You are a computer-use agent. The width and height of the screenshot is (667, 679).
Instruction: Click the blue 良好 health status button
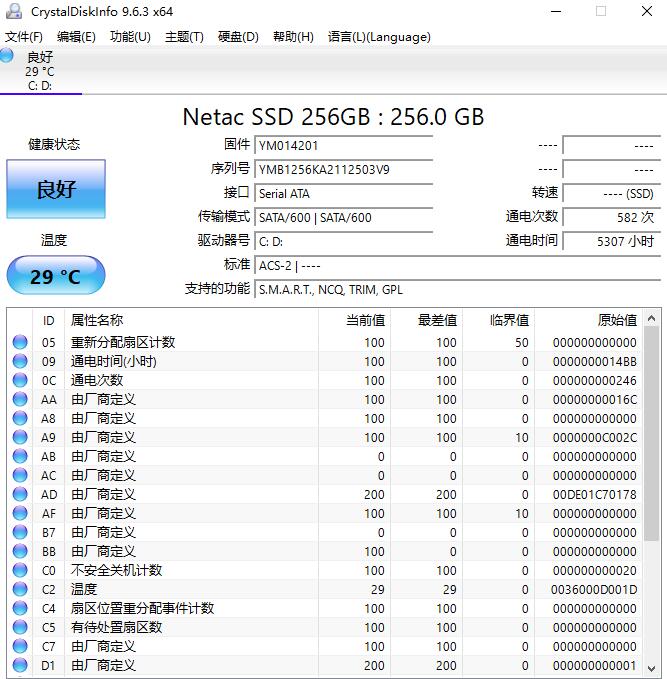pyautogui.click(x=56, y=189)
